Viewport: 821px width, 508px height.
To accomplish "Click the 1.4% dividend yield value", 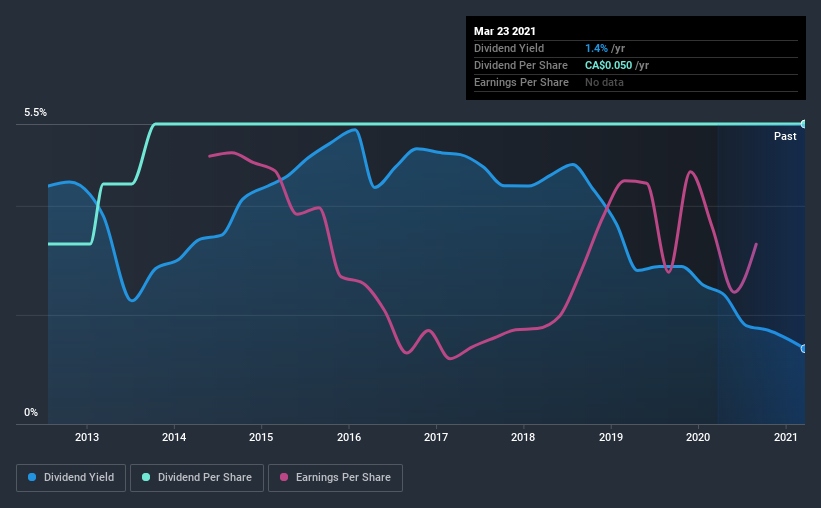I will pos(596,48).
